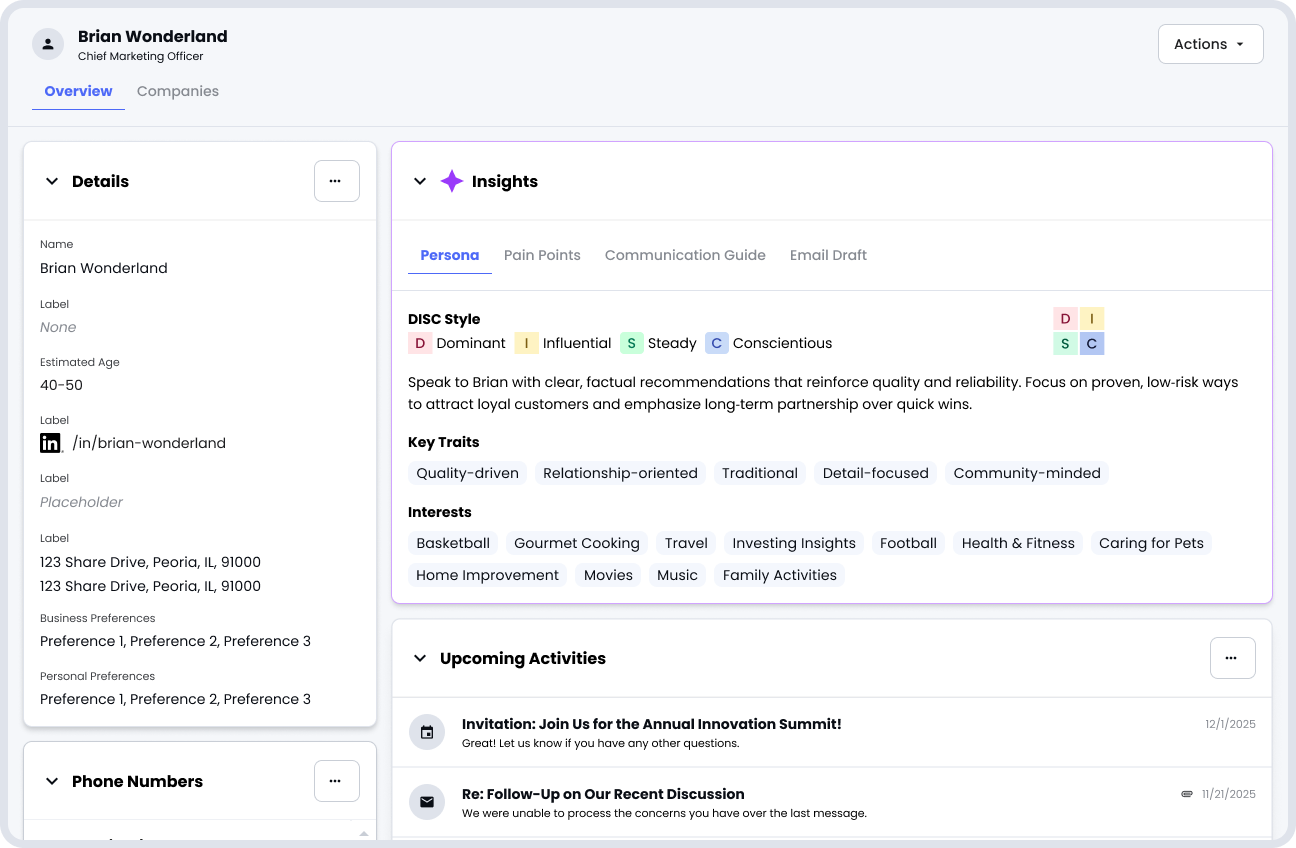Open the Annual Innovation Summit invitation

point(651,724)
